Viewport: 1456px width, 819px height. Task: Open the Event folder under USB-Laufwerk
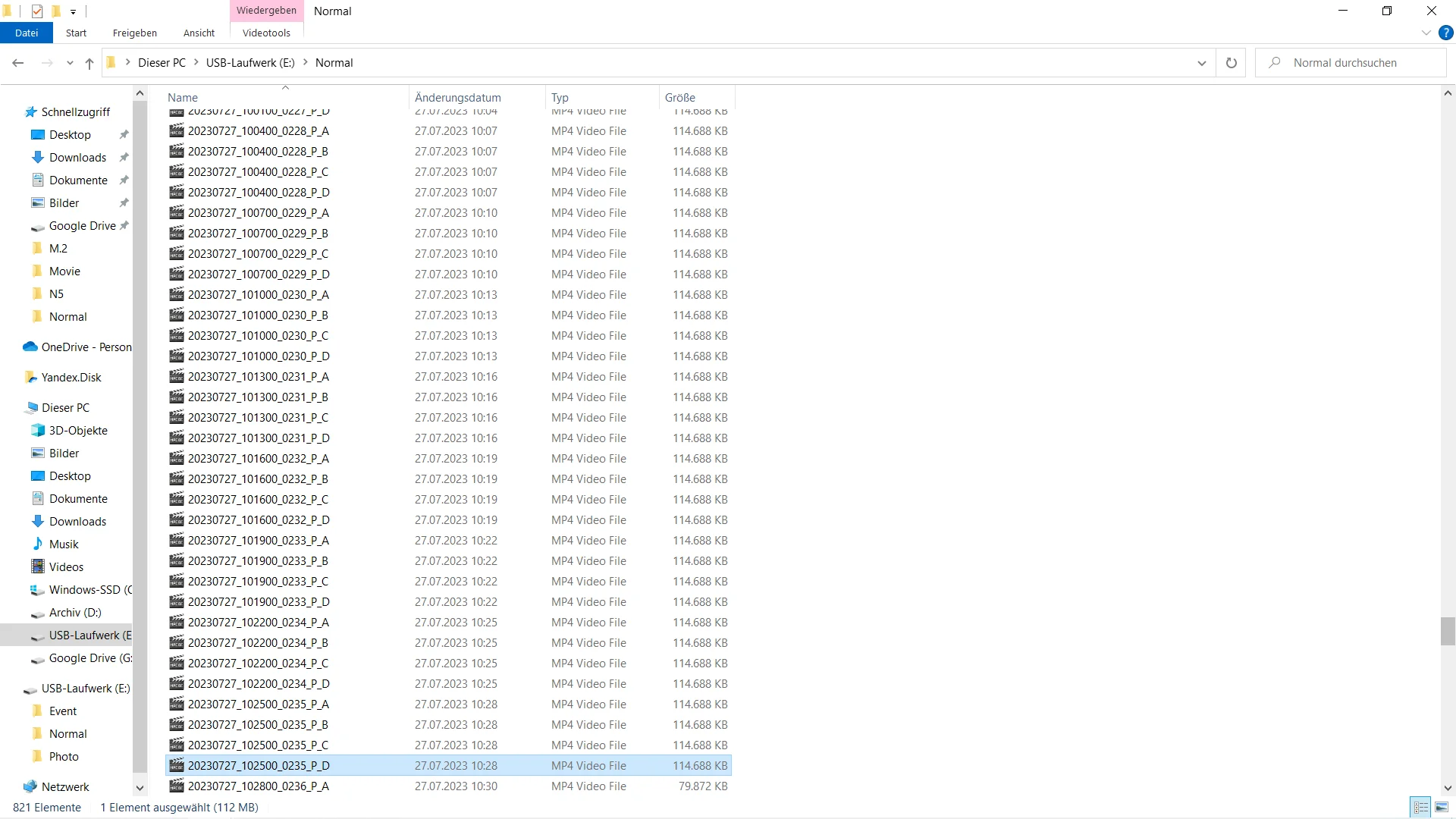[63, 711]
